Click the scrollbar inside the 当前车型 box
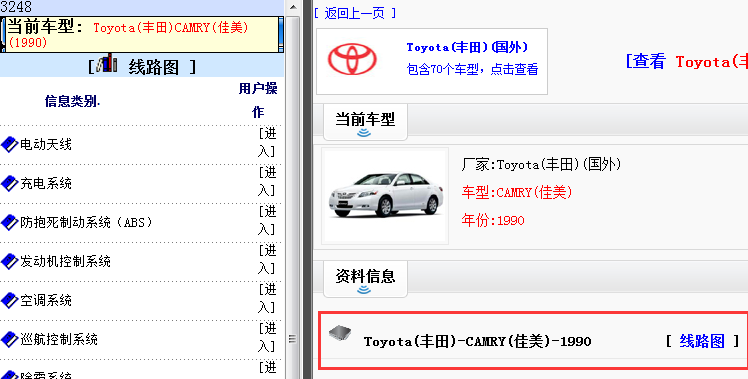Image resolution: width=748 pixels, height=379 pixels. click(281, 34)
